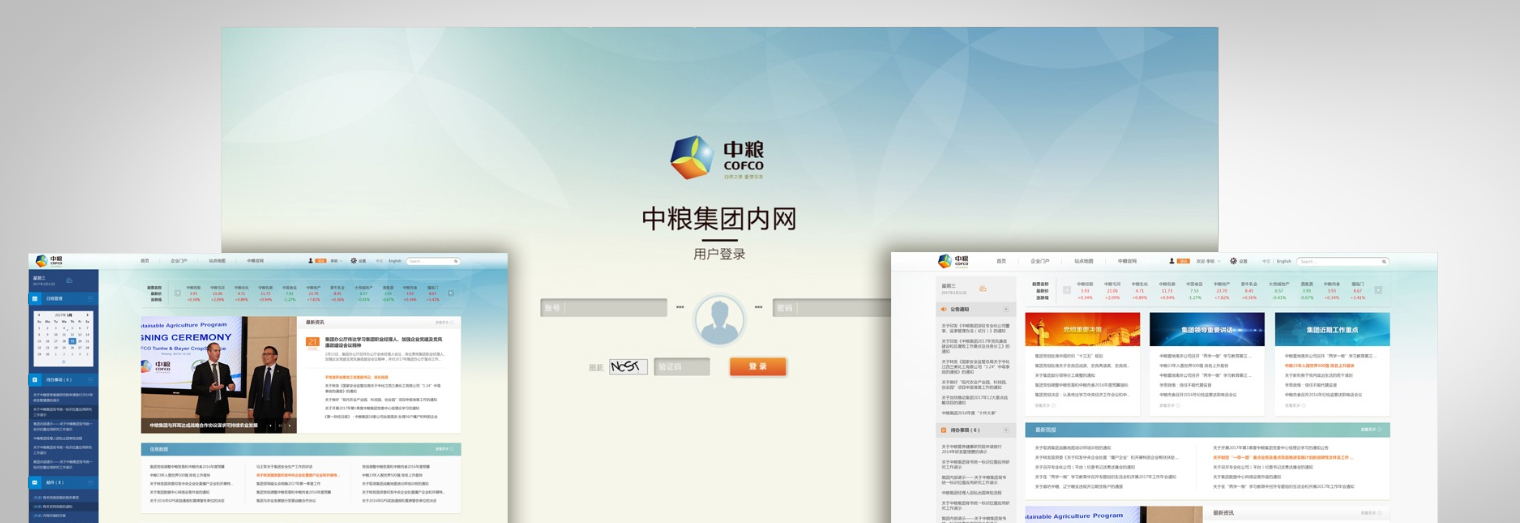The image size is (1520, 523).
Task: Click the user profile icon in left dashboard header
Action: (310, 260)
